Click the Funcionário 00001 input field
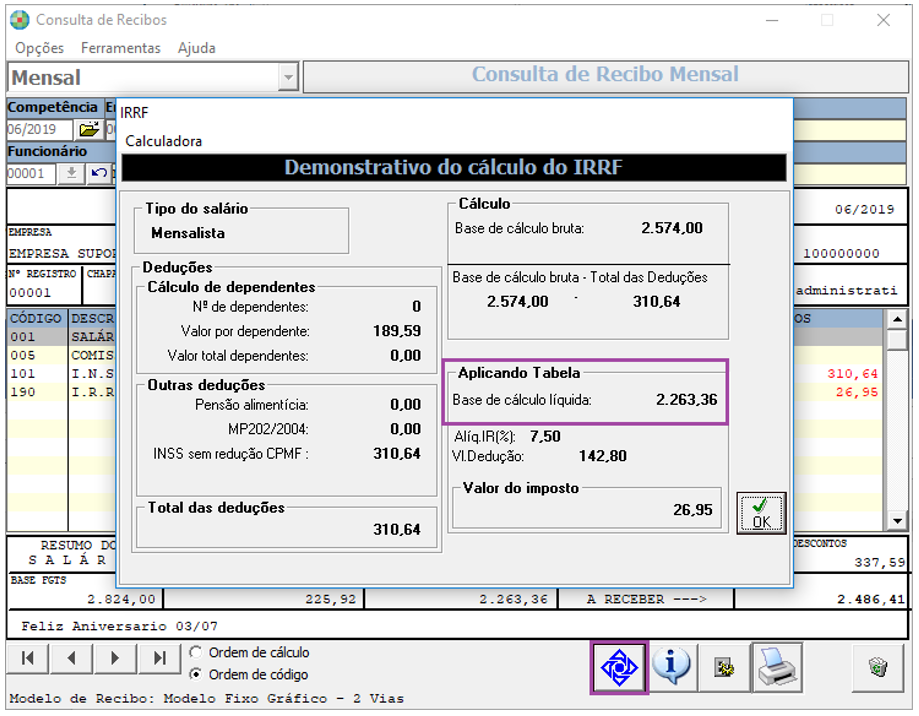 coord(31,173)
